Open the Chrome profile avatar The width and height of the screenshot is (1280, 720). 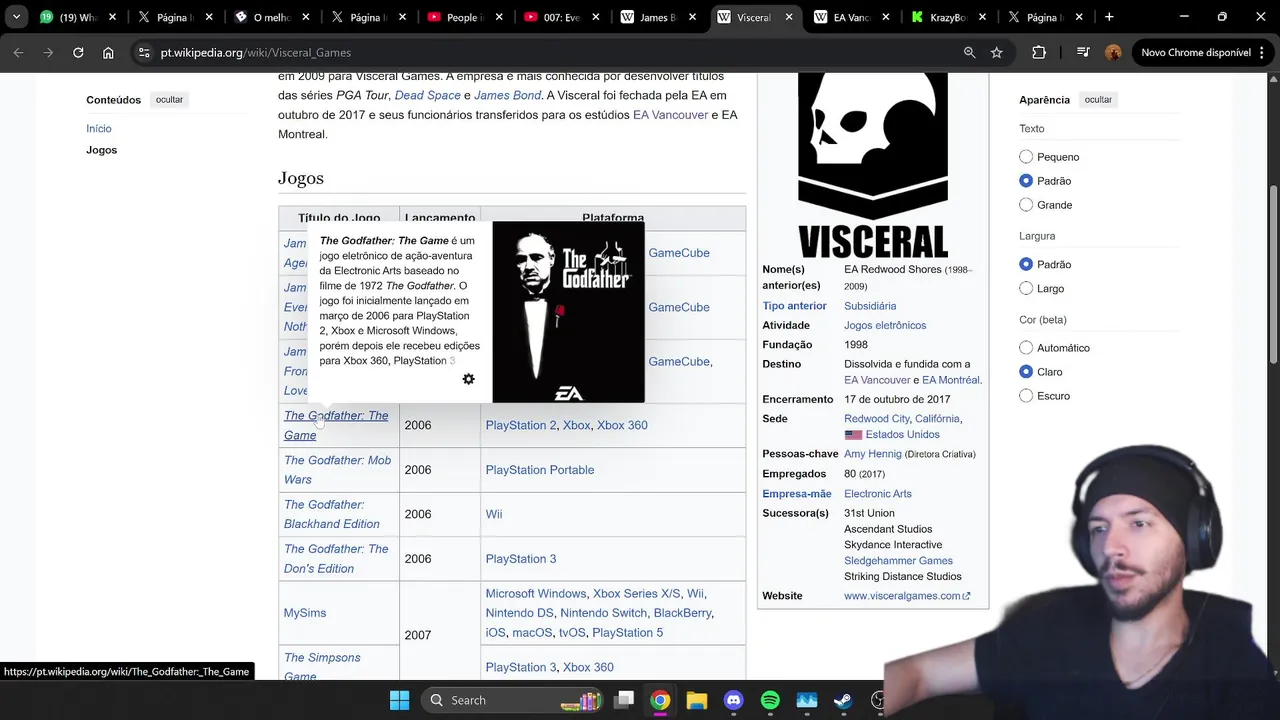1113,52
